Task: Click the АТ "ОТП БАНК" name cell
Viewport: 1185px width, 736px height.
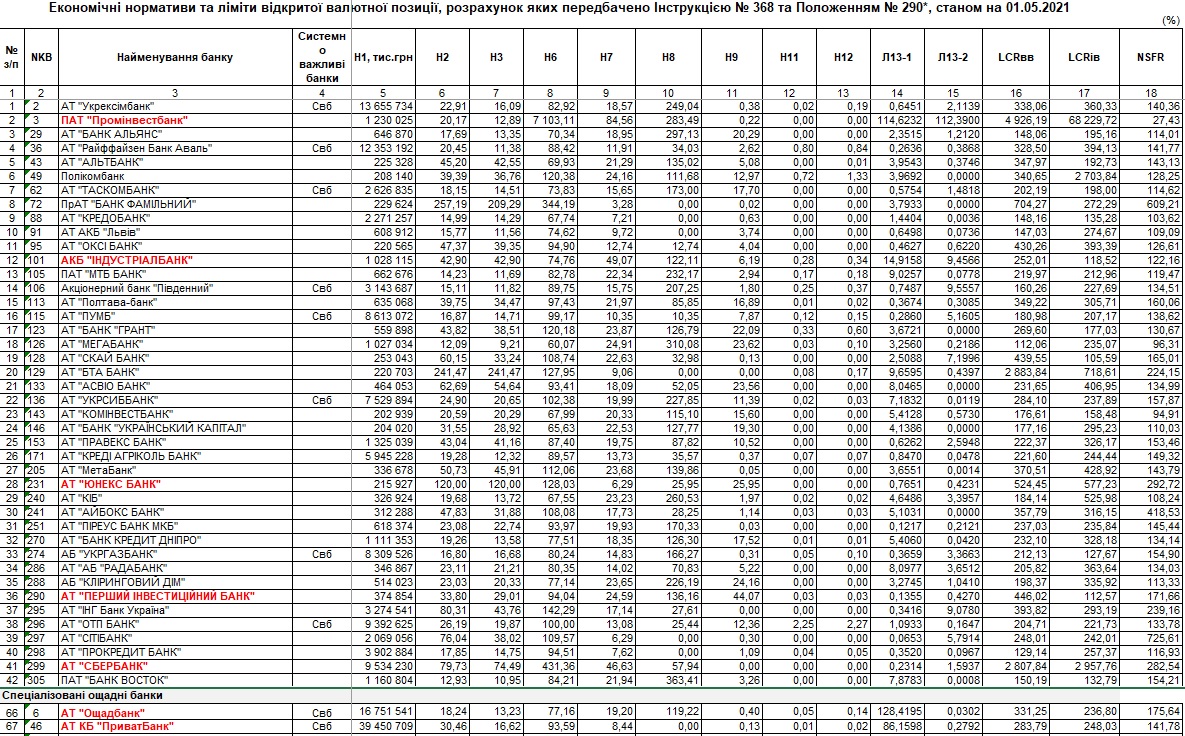Action: [x=175, y=623]
